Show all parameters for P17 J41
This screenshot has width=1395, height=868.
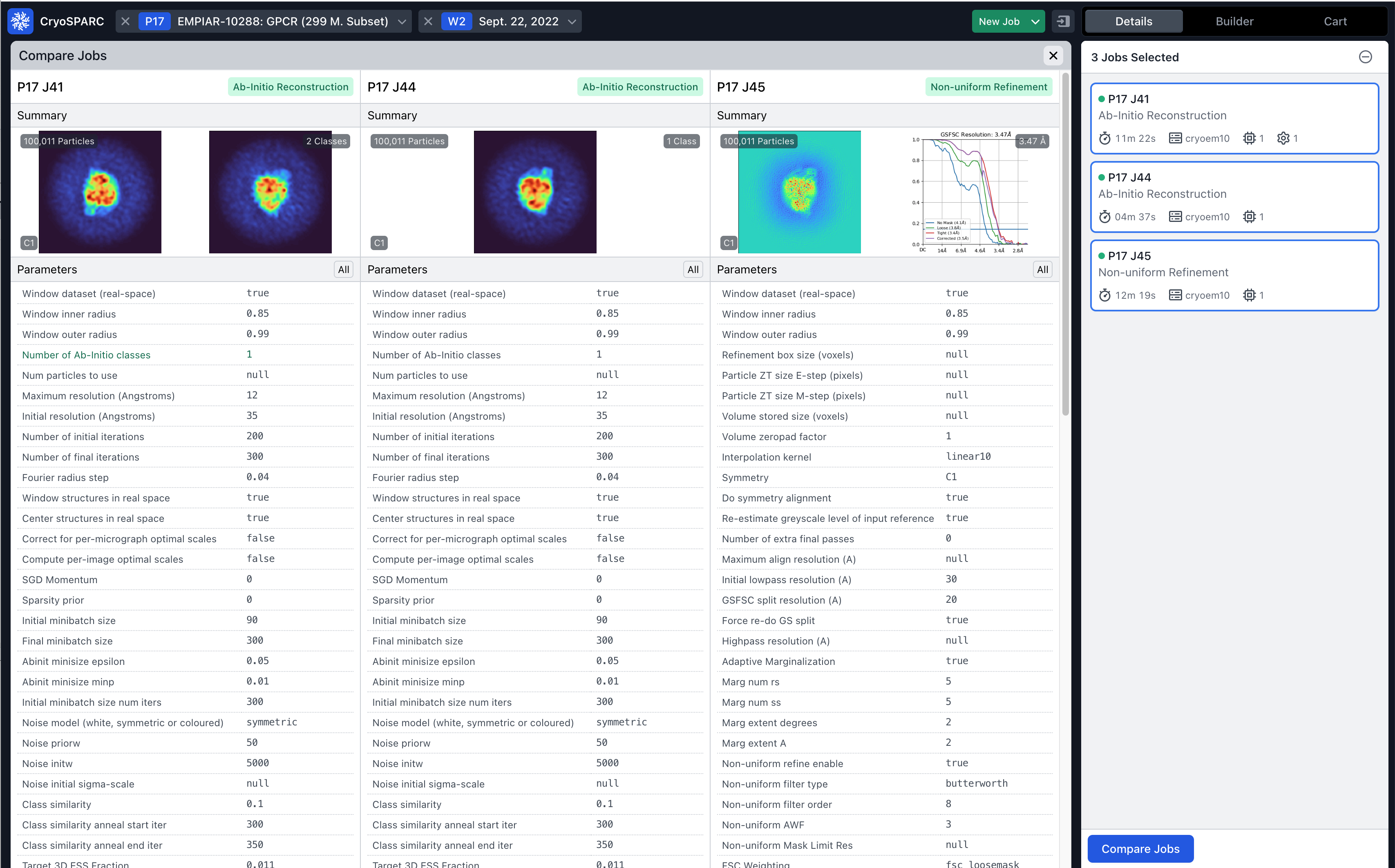[343, 270]
